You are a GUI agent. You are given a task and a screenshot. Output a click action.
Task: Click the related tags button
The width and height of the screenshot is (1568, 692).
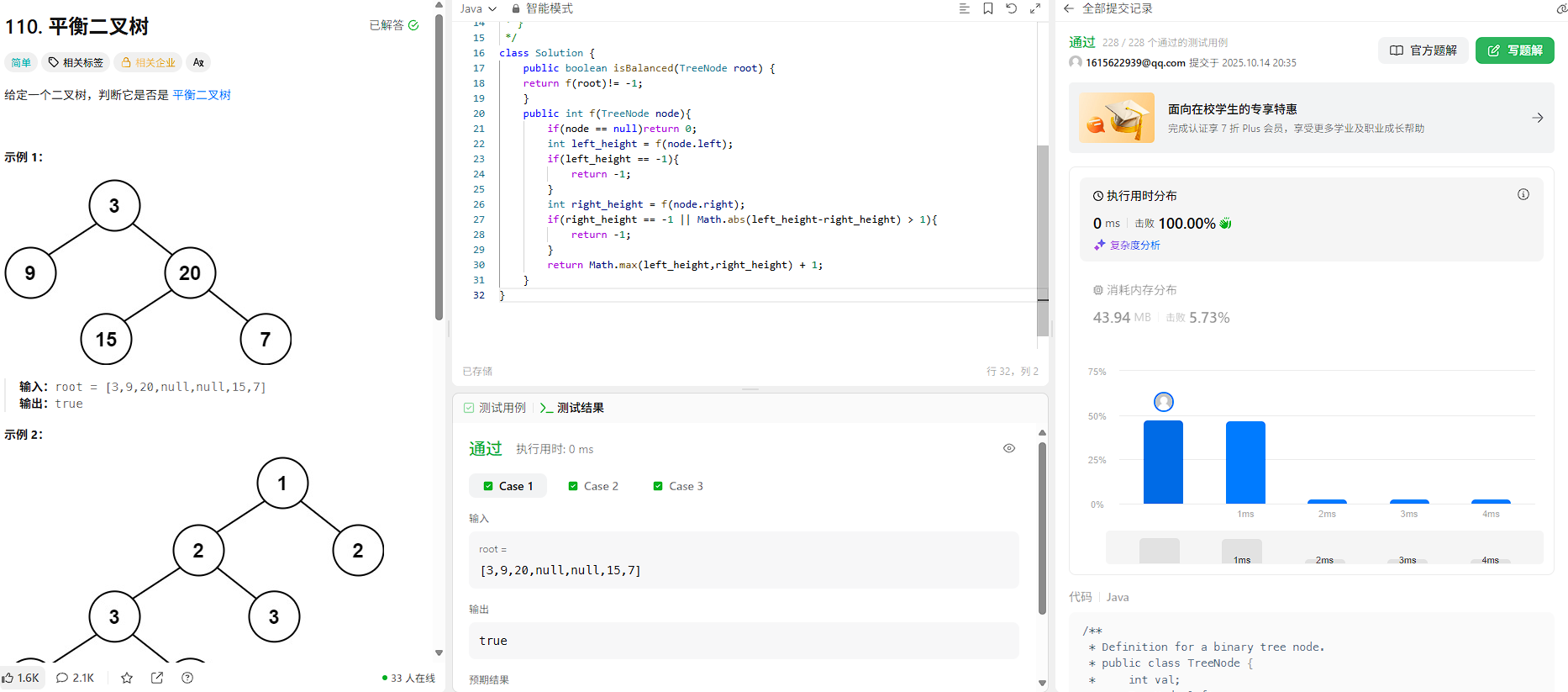[x=76, y=62]
